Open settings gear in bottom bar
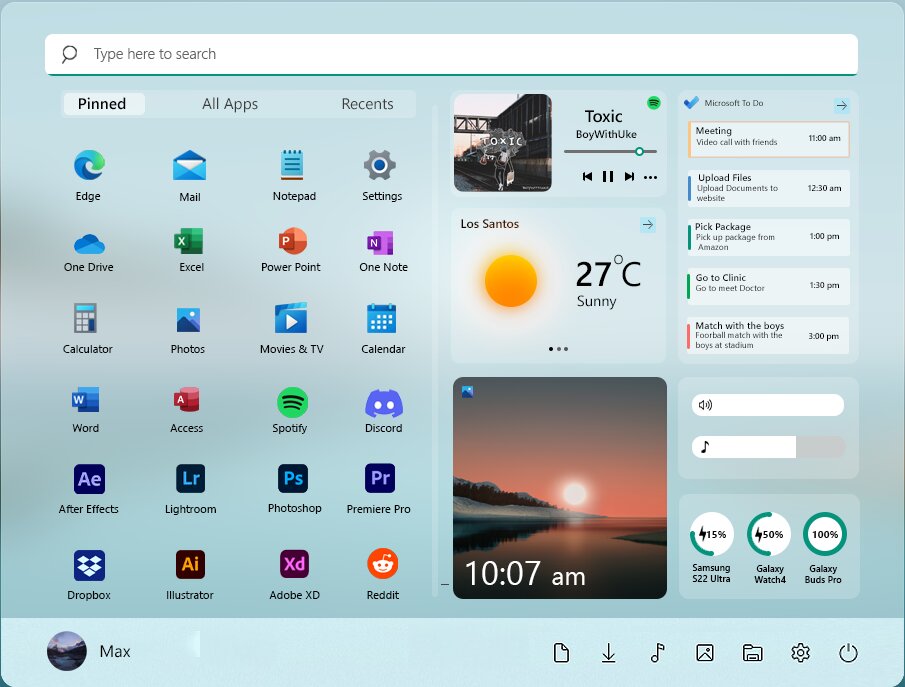This screenshot has width=905, height=687. pos(800,653)
